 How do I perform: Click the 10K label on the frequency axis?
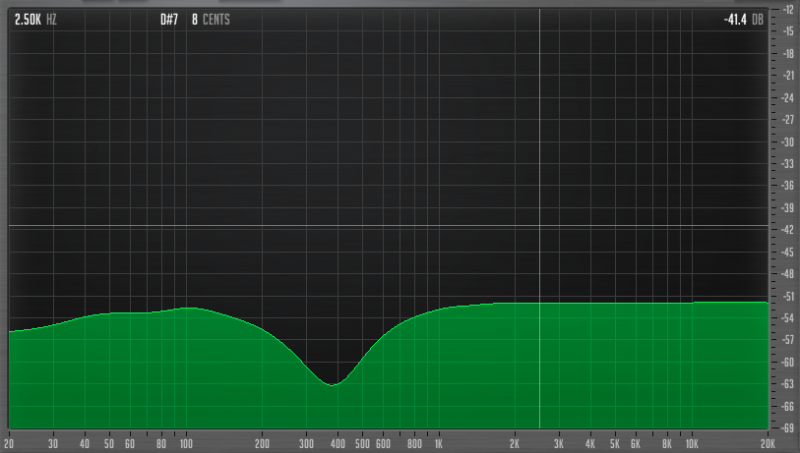pos(691,443)
